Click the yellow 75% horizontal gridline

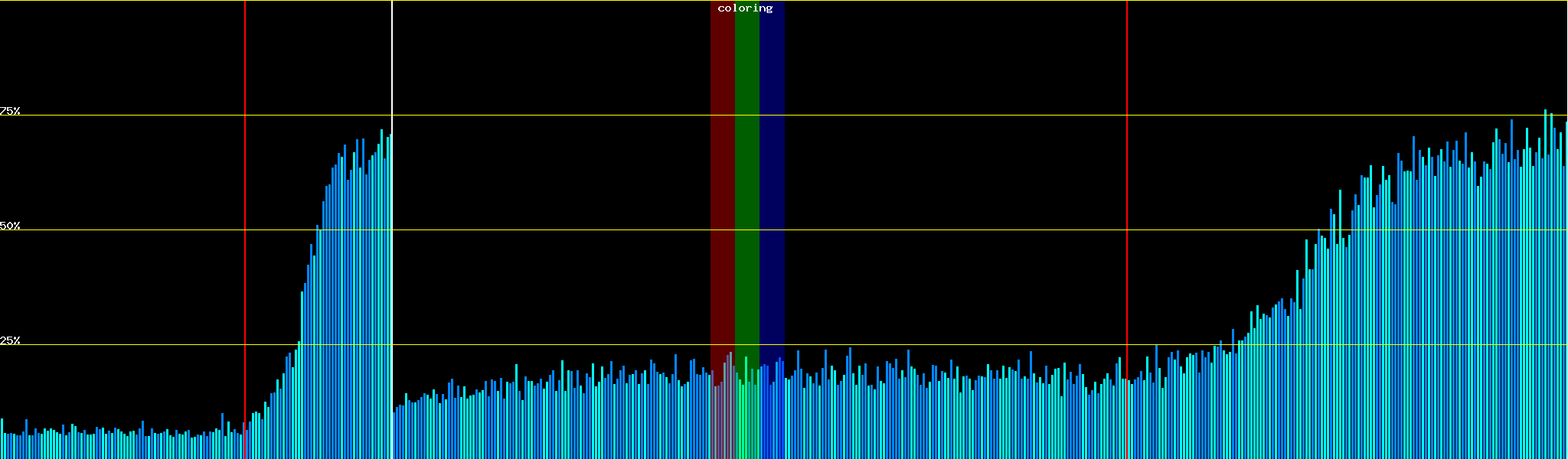[x=919, y=116]
